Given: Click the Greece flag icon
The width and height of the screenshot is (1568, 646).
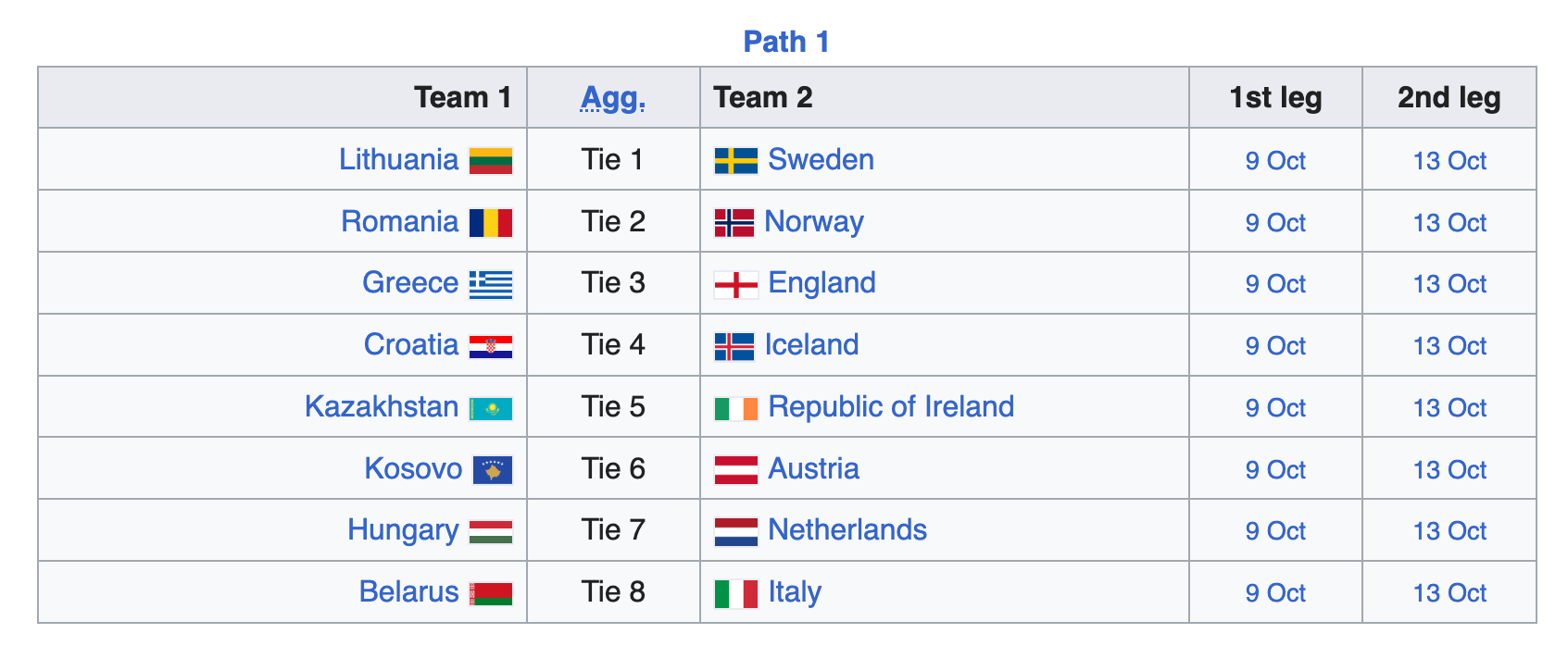Looking at the screenshot, I should [491, 284].
